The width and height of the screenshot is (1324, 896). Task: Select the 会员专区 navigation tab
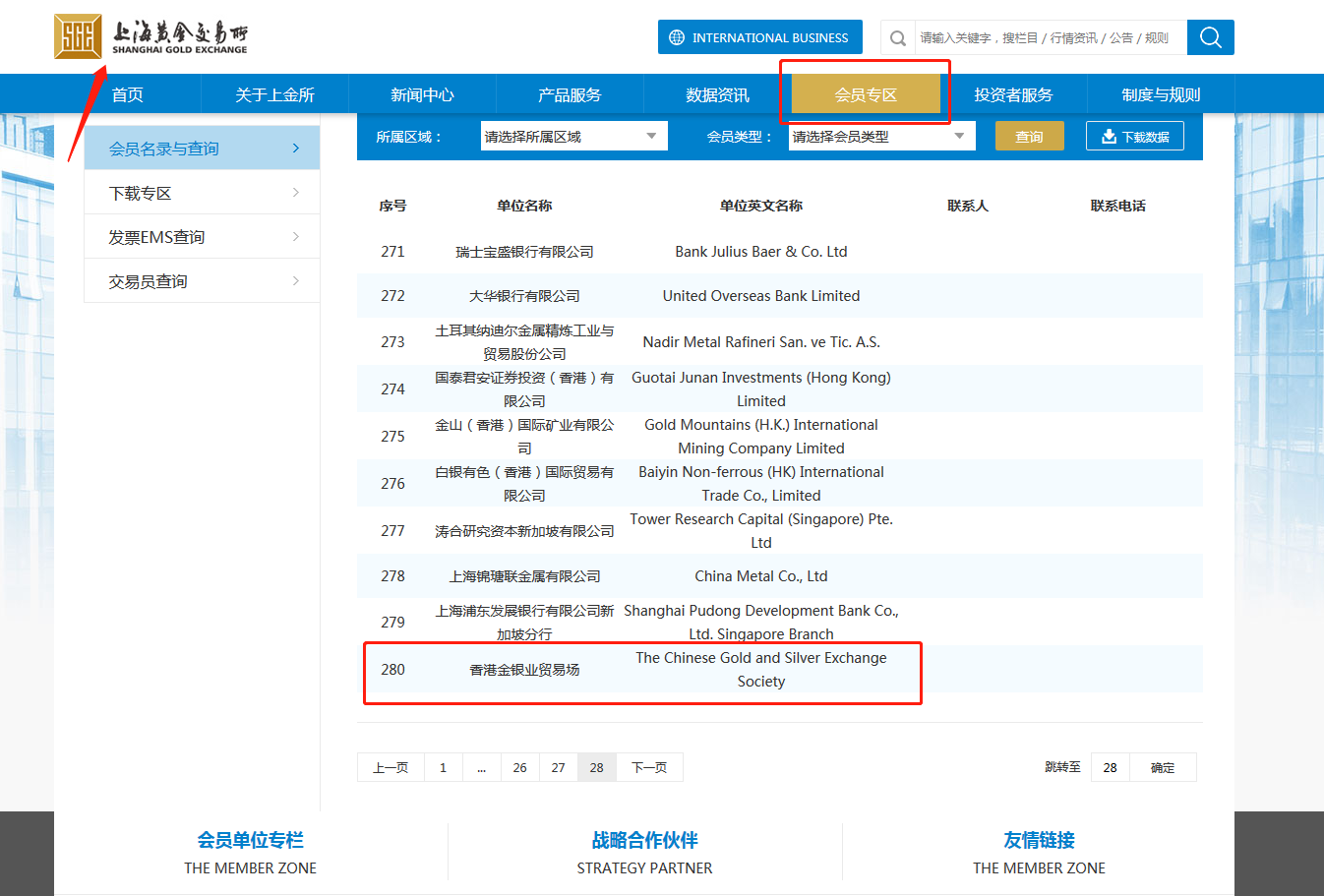click(x=865, y=93)
